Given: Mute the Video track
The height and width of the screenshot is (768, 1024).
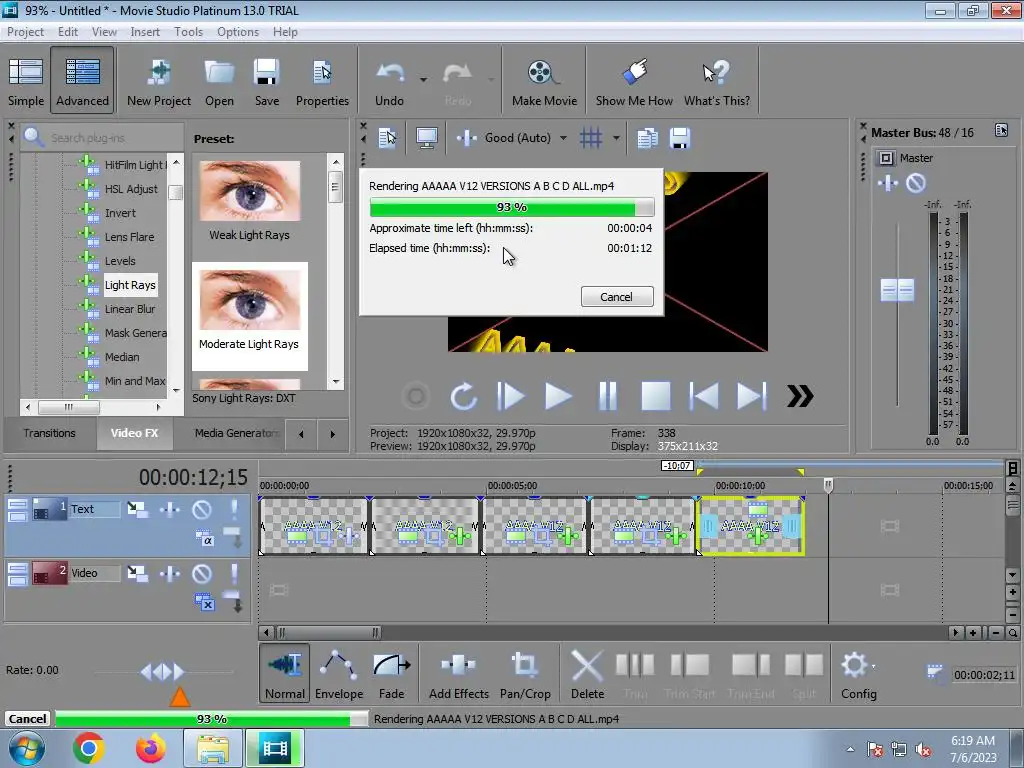Looking at the screenshot, I should [x=202, y=573].
